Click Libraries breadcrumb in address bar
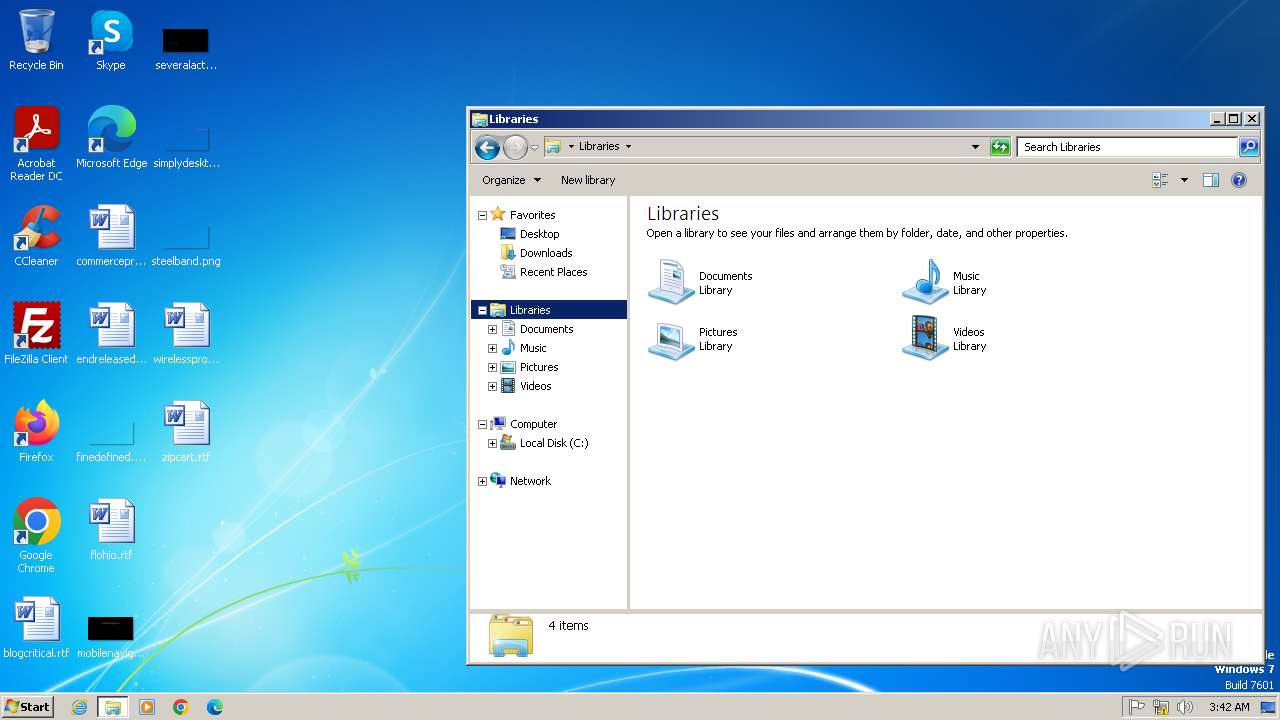1280x720 pixels. point(599,146)
